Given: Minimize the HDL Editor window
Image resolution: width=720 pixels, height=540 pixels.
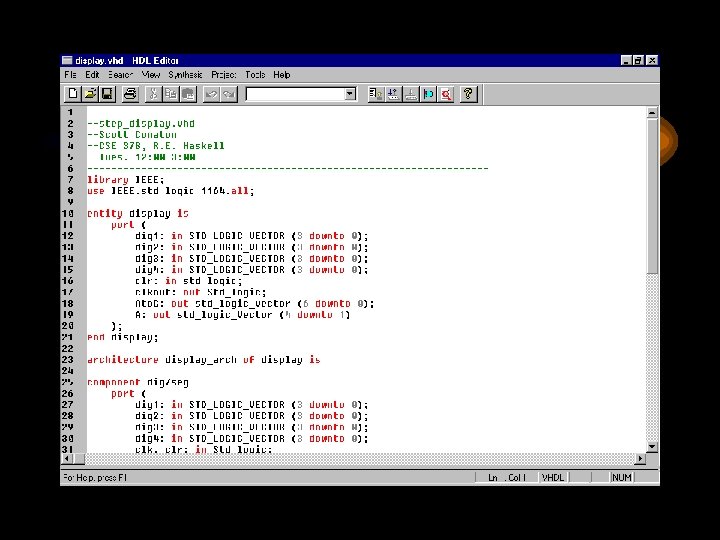Looking at the screenshot, I should (626, 60).
